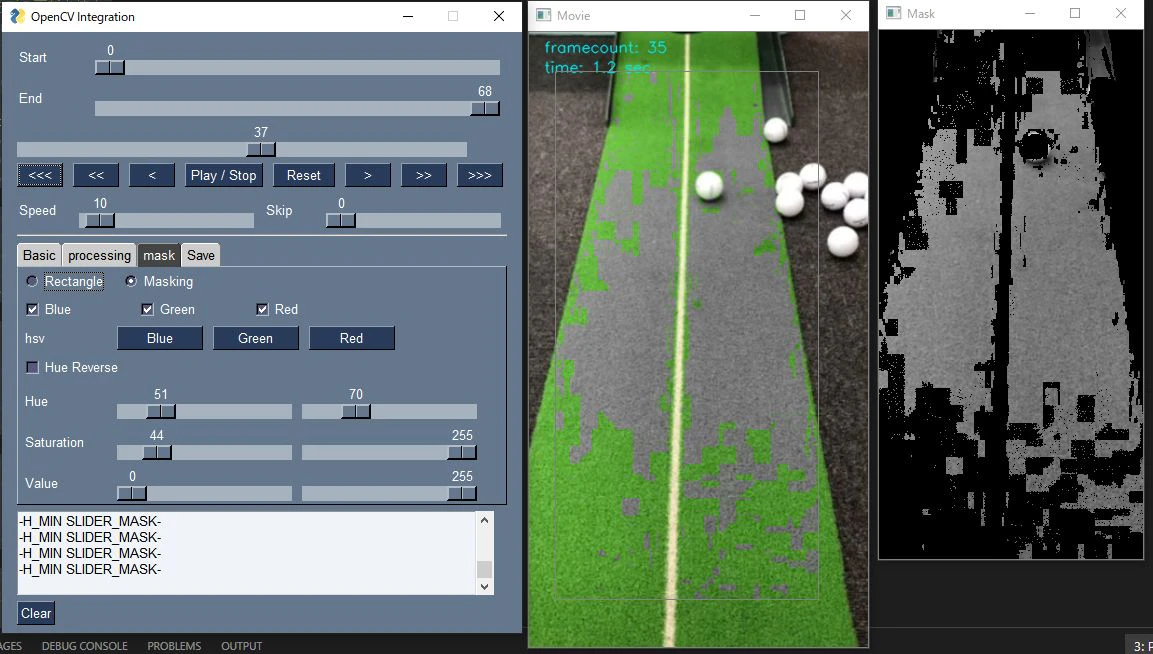This screenshot has height=654, width=1153.
Task: Click the Hue maximum slider handle at 70
Action: click(x=356, y=411)
